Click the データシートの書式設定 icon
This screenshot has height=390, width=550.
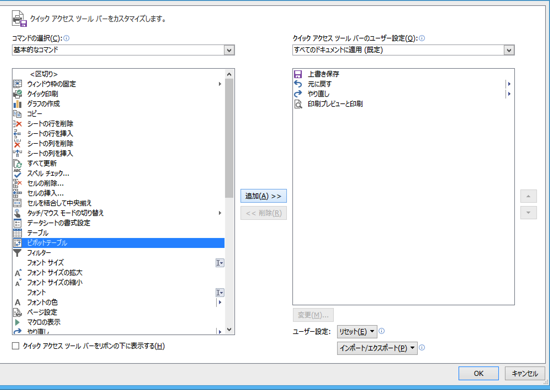(x=17, y=223)
